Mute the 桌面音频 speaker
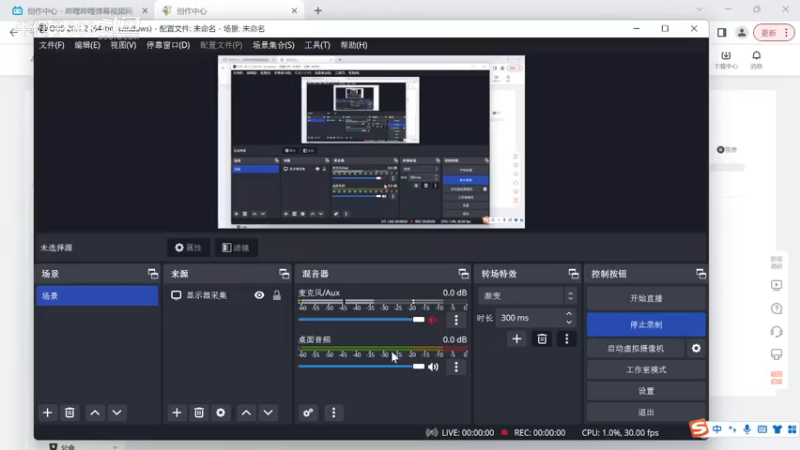The width and height of the screenshot is (800, 450). point(433,367)
